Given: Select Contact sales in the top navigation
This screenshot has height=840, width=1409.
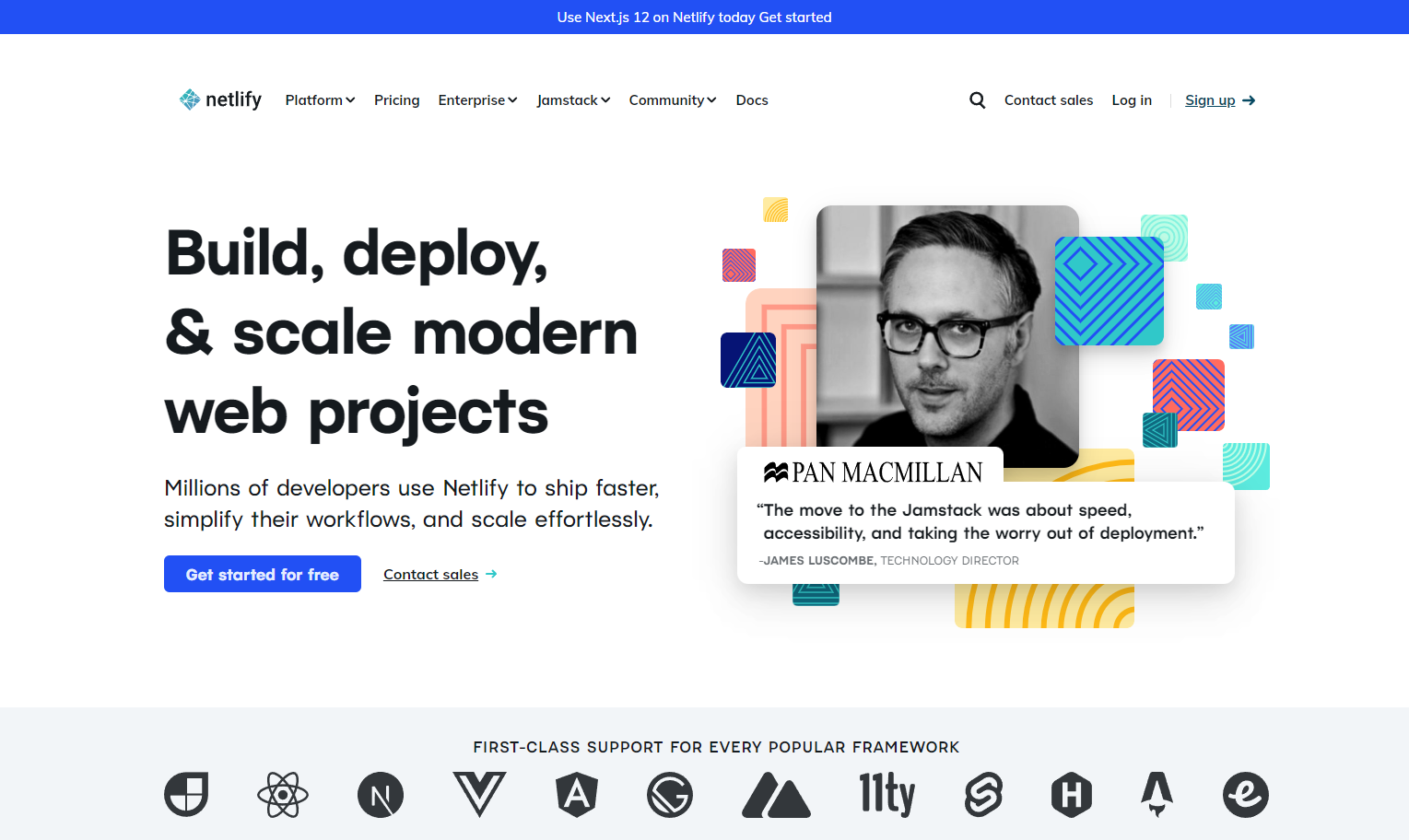Looking at the screenshot, I should coord(1049,99).
